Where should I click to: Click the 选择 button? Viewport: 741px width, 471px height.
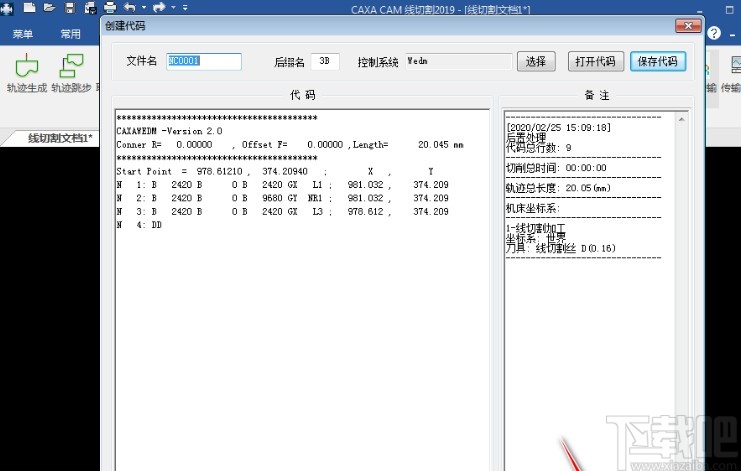click(536, 61)
